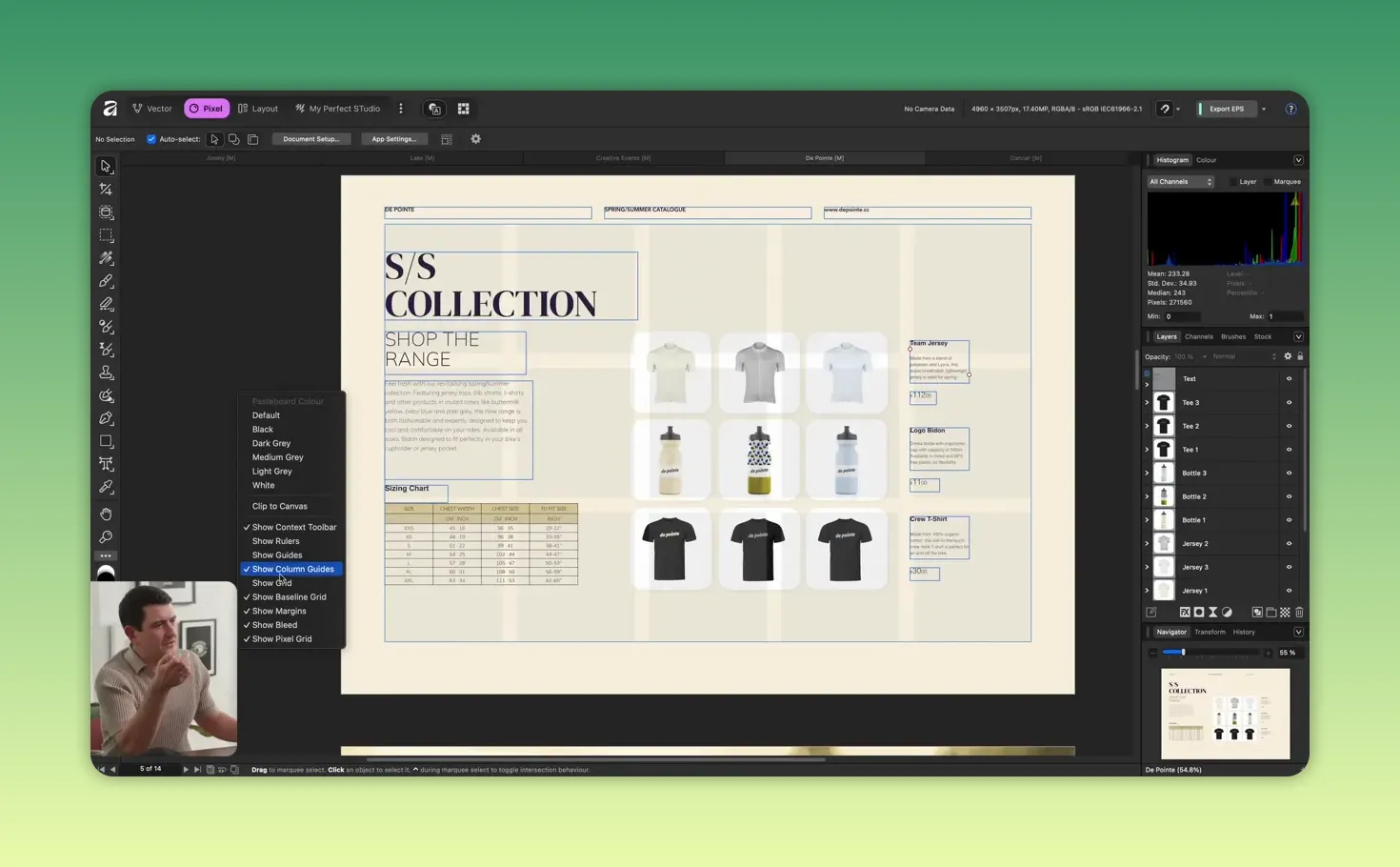Open the App Settings button
The image size is (1400, 867).
click(393, 139)
